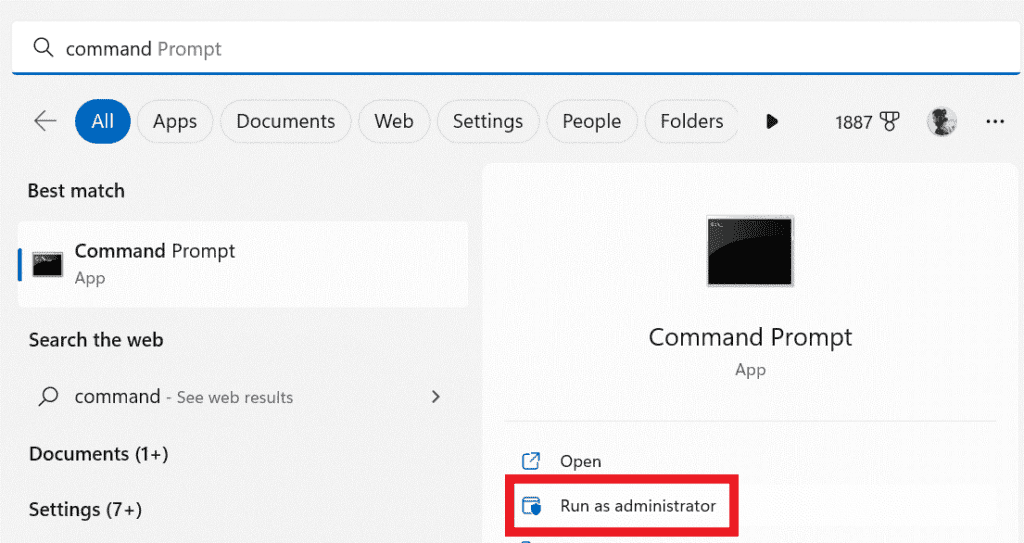Open the three-dot options menu
The height and width of the screenshot is (543, 1024).
point(995,122)
